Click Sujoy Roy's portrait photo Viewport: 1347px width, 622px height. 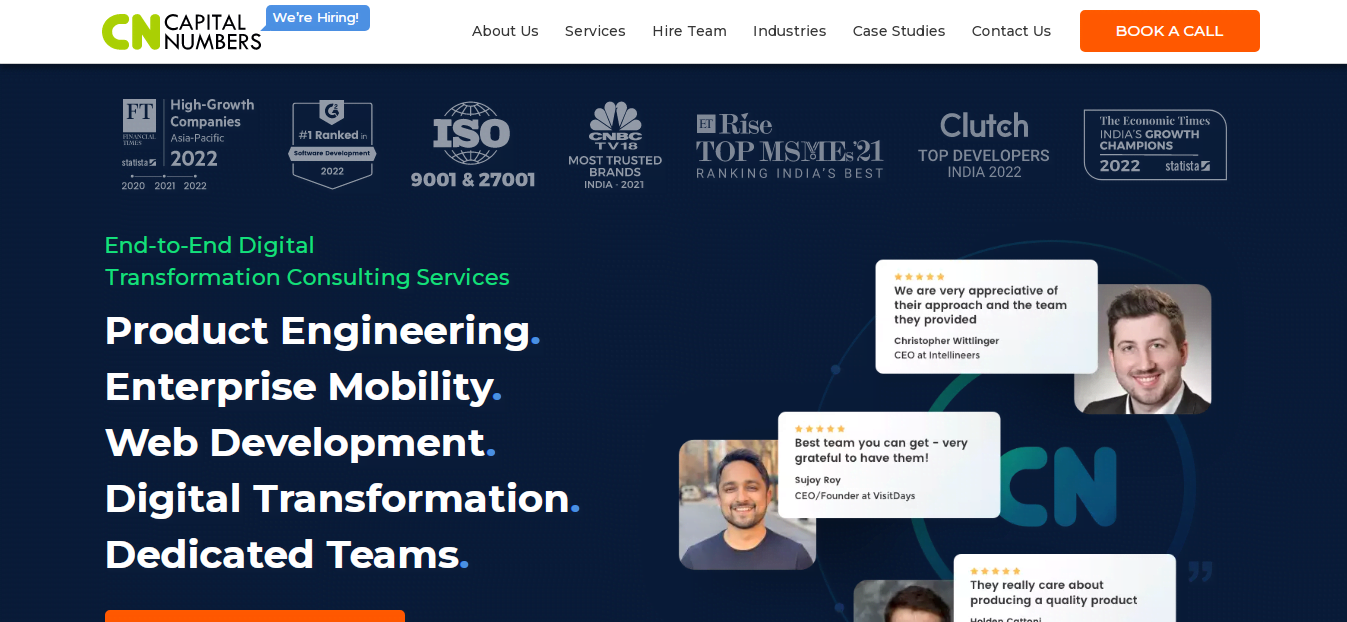[747, 505]
